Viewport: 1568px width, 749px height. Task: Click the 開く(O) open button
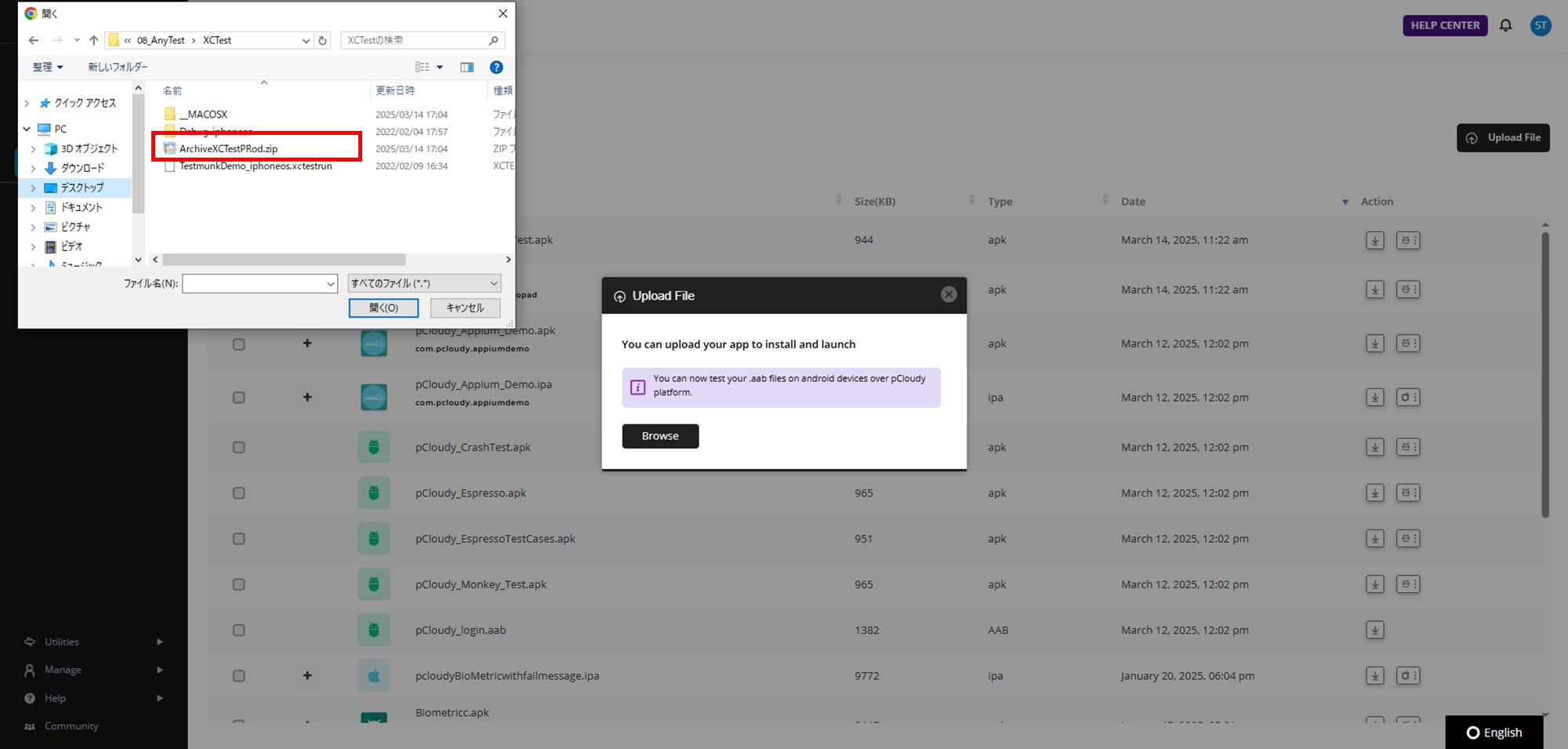pyautogui.click(x=383, y=308)
